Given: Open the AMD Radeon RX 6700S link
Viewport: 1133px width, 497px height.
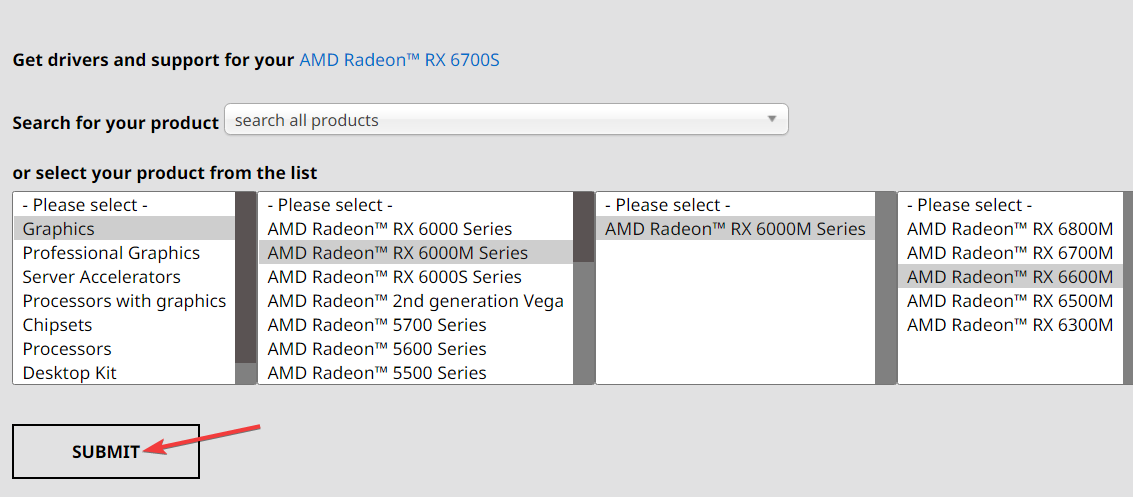Looking at the screenshot, I should 399,60.
